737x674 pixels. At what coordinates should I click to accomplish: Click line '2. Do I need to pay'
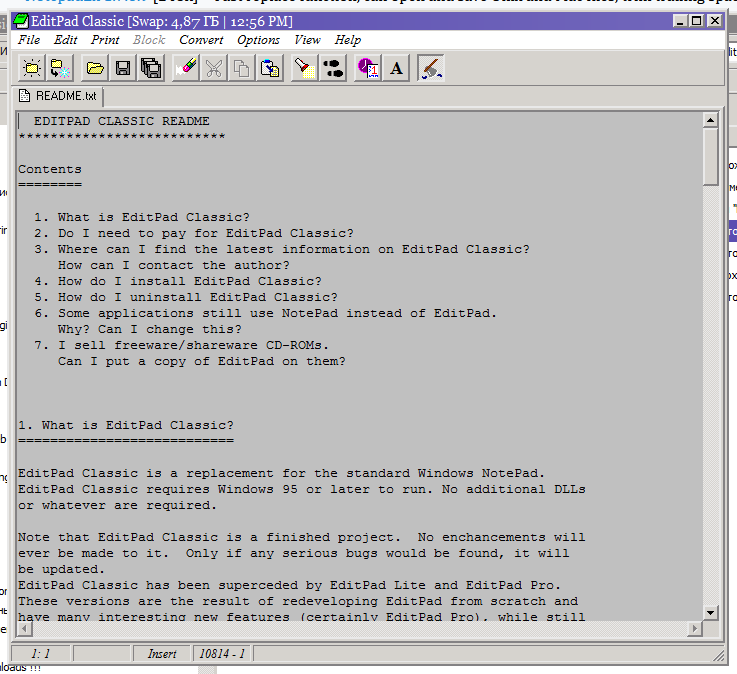[194, 233]
